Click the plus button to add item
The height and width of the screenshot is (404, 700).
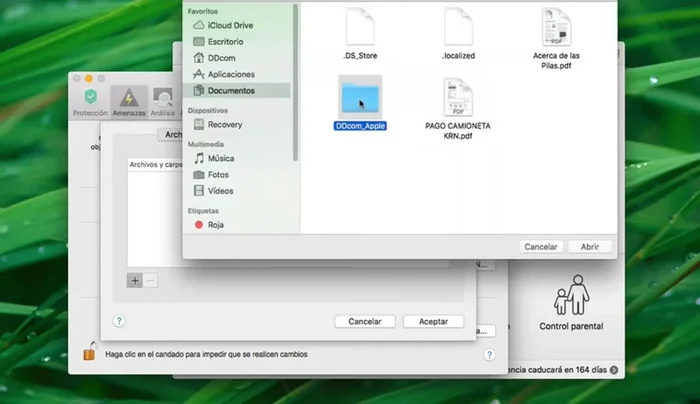135,281
